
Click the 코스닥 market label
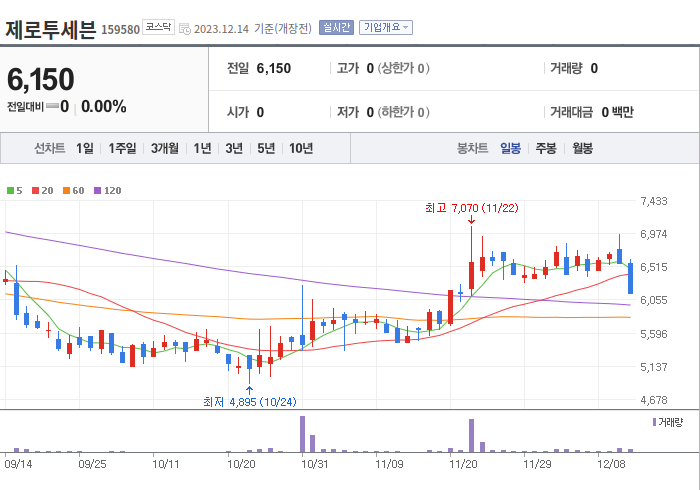pyautogui.click(x=158, y=27)
